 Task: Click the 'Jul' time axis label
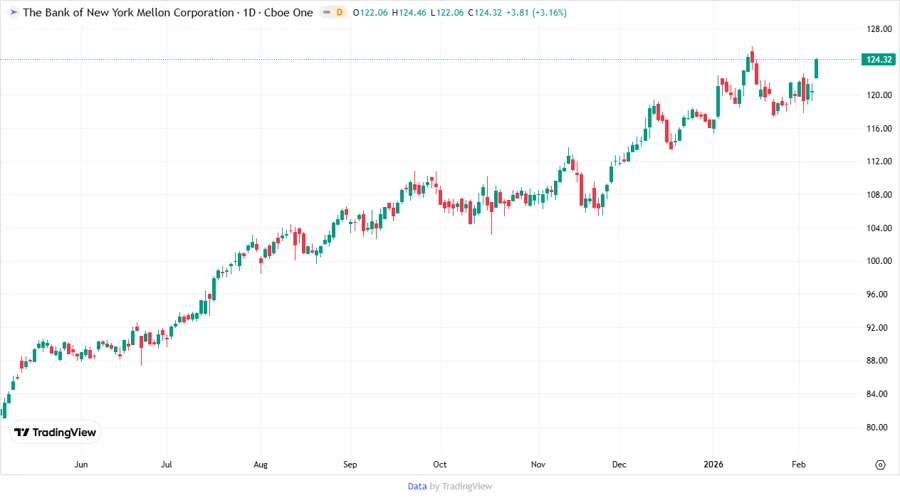pyautogui.click(x=166, y=464)
